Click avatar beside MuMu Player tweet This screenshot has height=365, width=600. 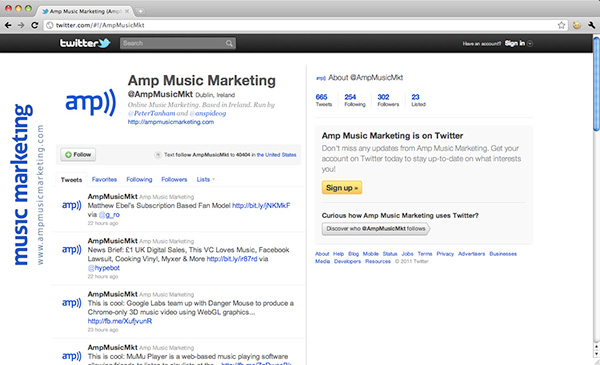pos(72,356)
